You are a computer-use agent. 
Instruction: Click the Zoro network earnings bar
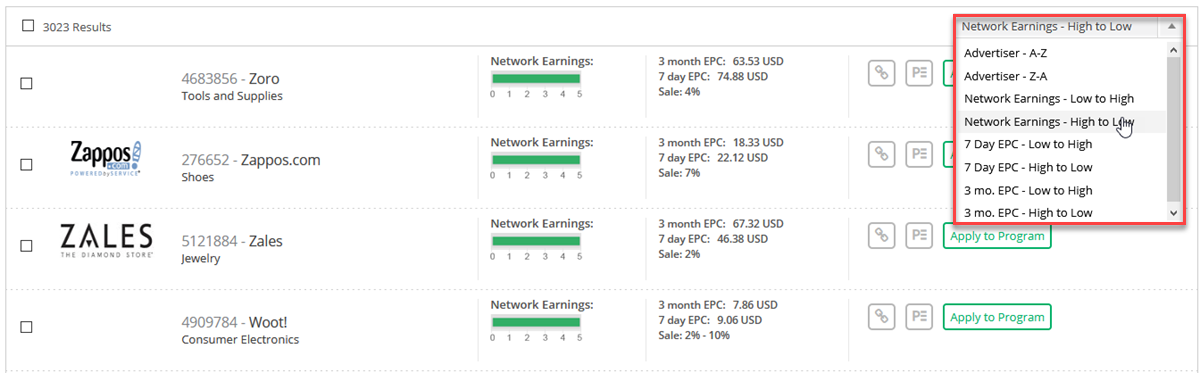tap(536, 78)
